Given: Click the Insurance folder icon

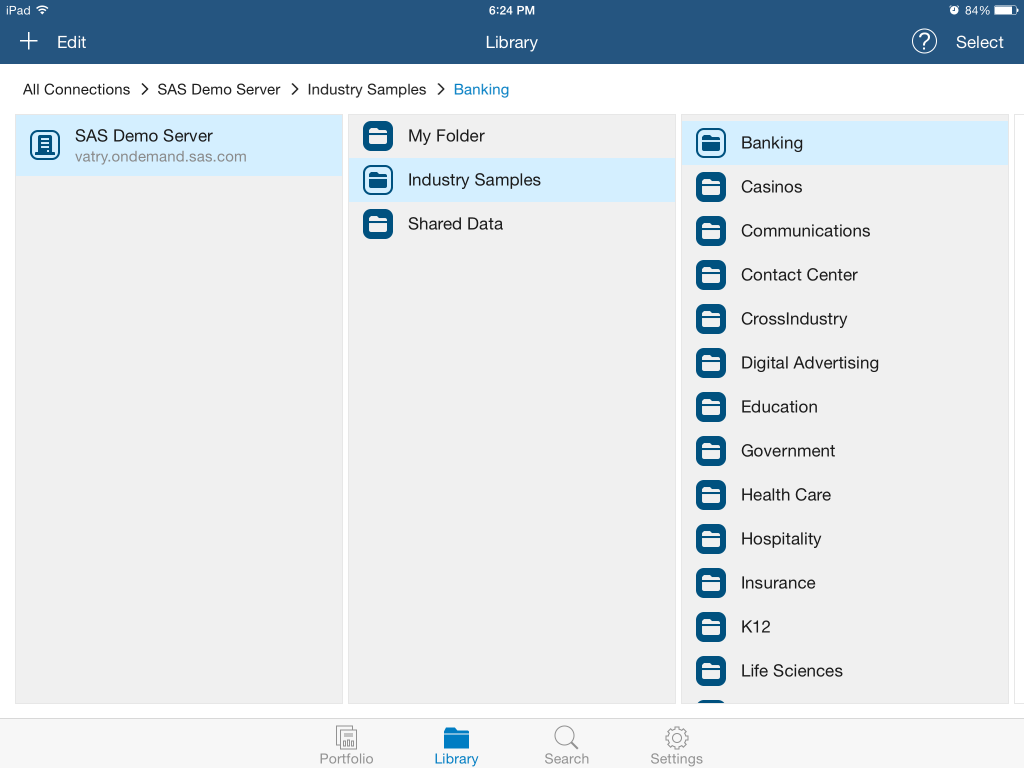Looking at the screenshot, I should click(711, 583).
